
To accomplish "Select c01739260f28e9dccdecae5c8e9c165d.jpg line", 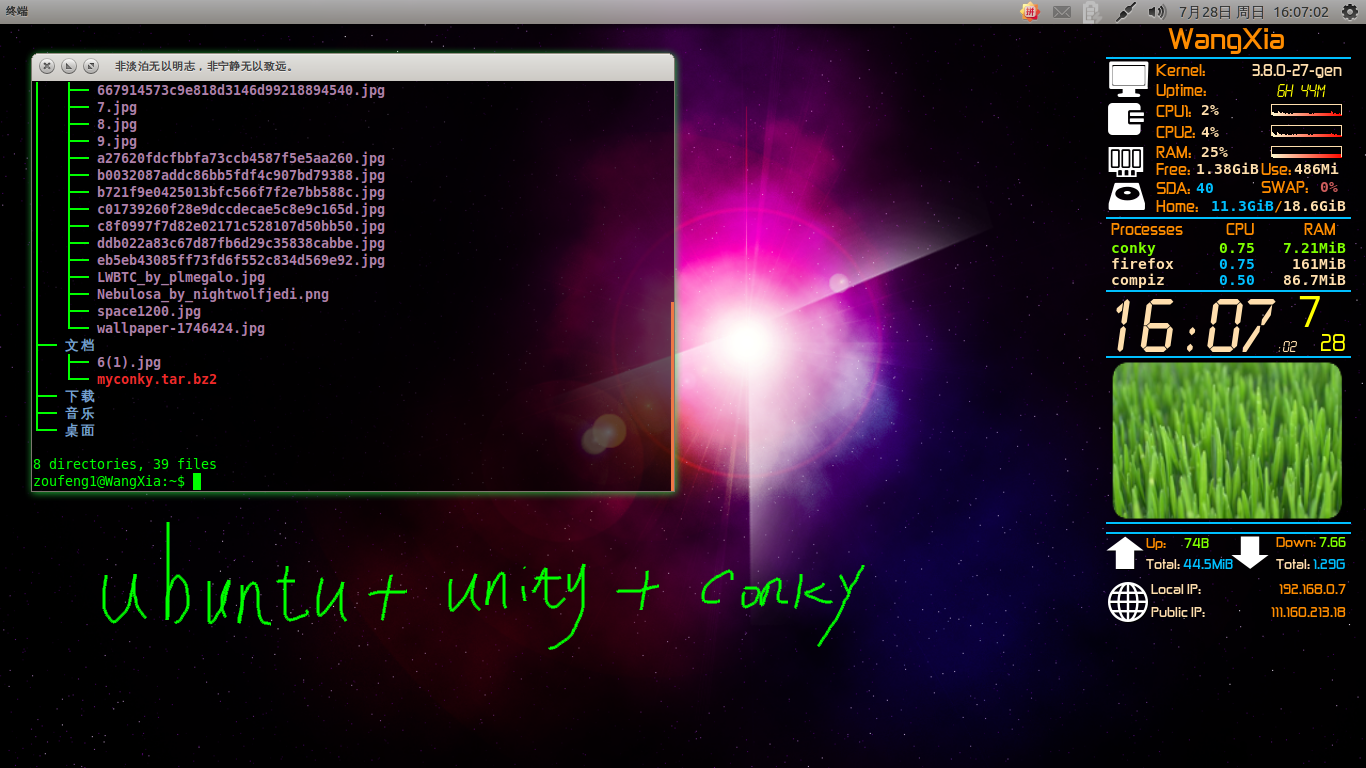I will pyautogui.click(x=241, y=209).
